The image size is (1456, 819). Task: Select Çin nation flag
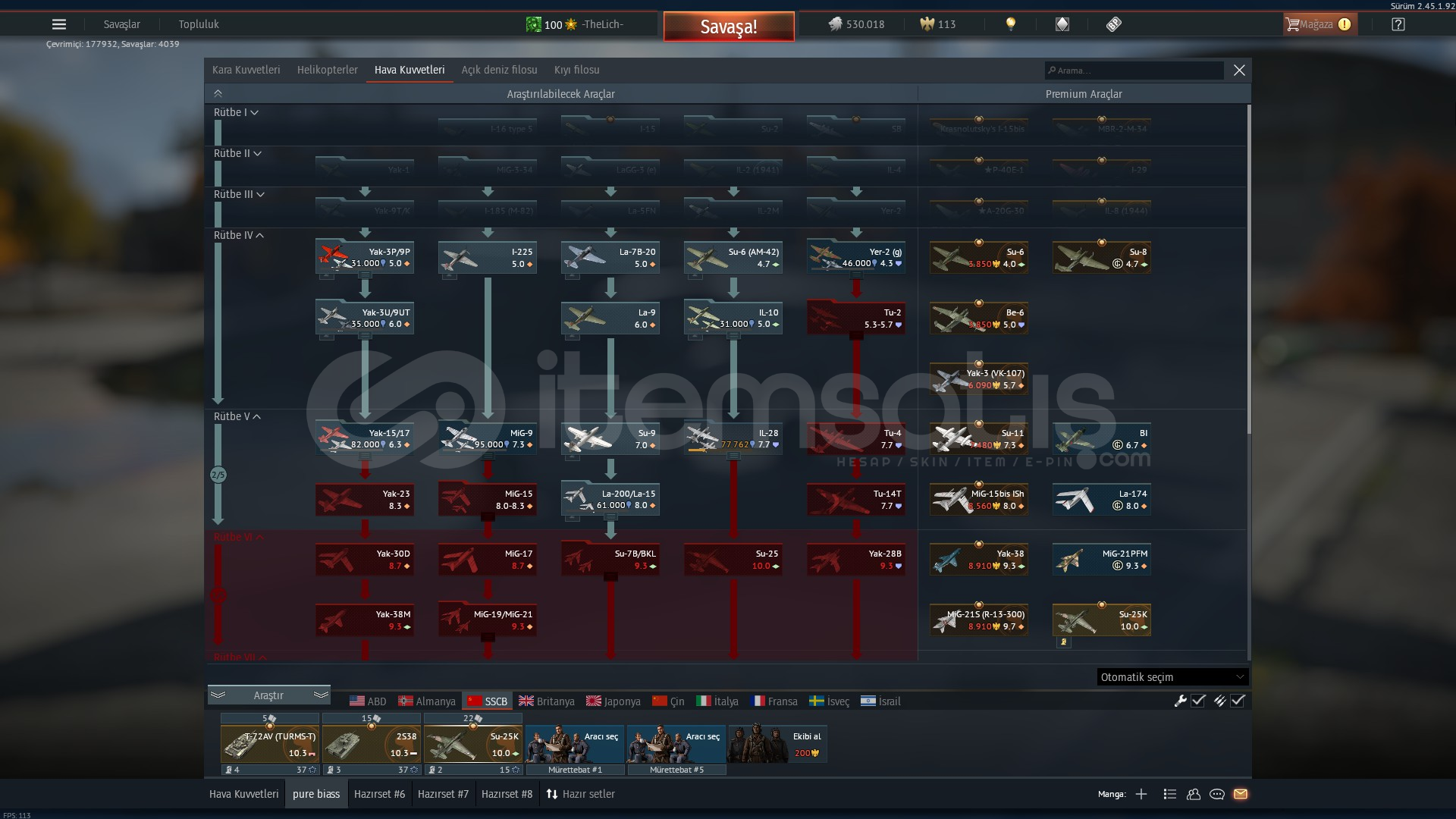[669, 701]
